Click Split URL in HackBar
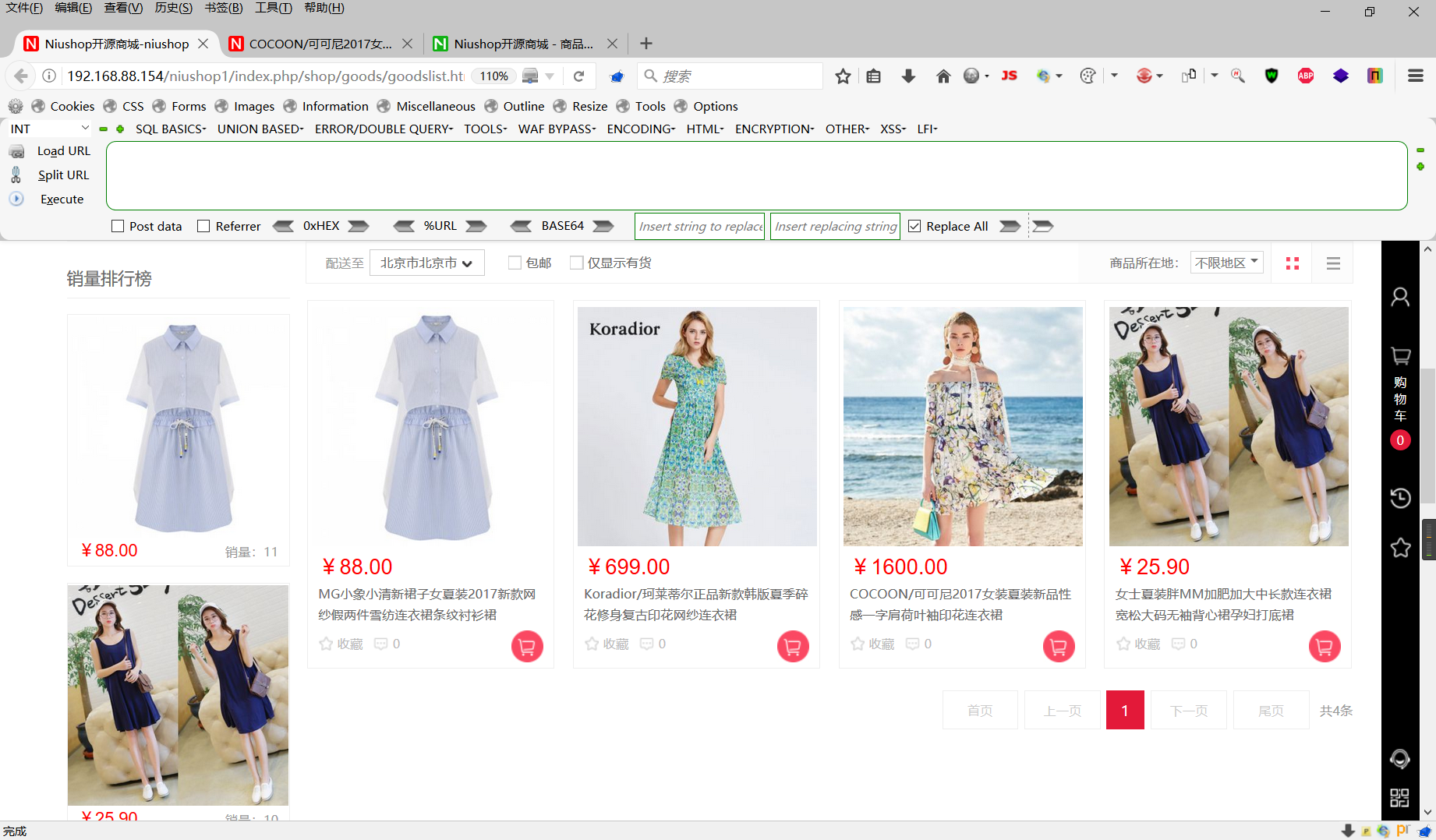The height and width of the screenshot is (840, 1436). 62,175
